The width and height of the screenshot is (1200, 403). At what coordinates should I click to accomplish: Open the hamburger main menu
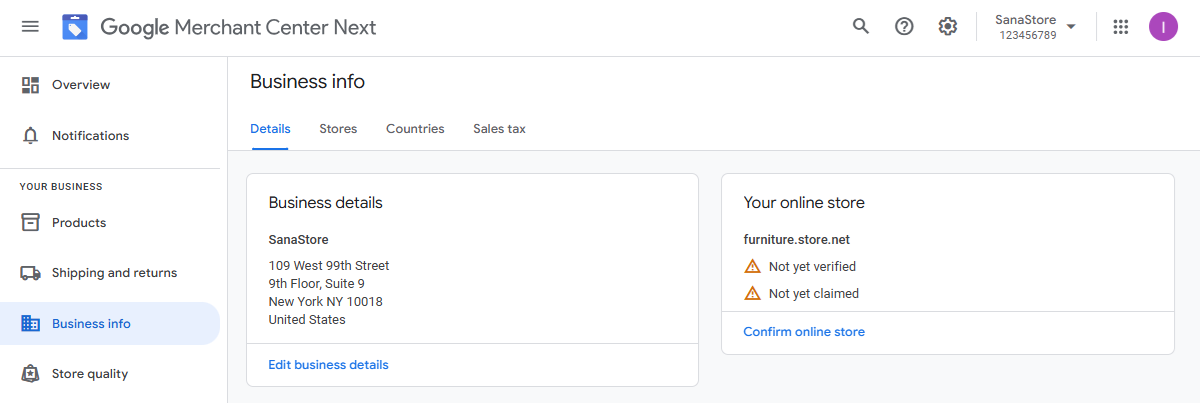pos(30,27)
